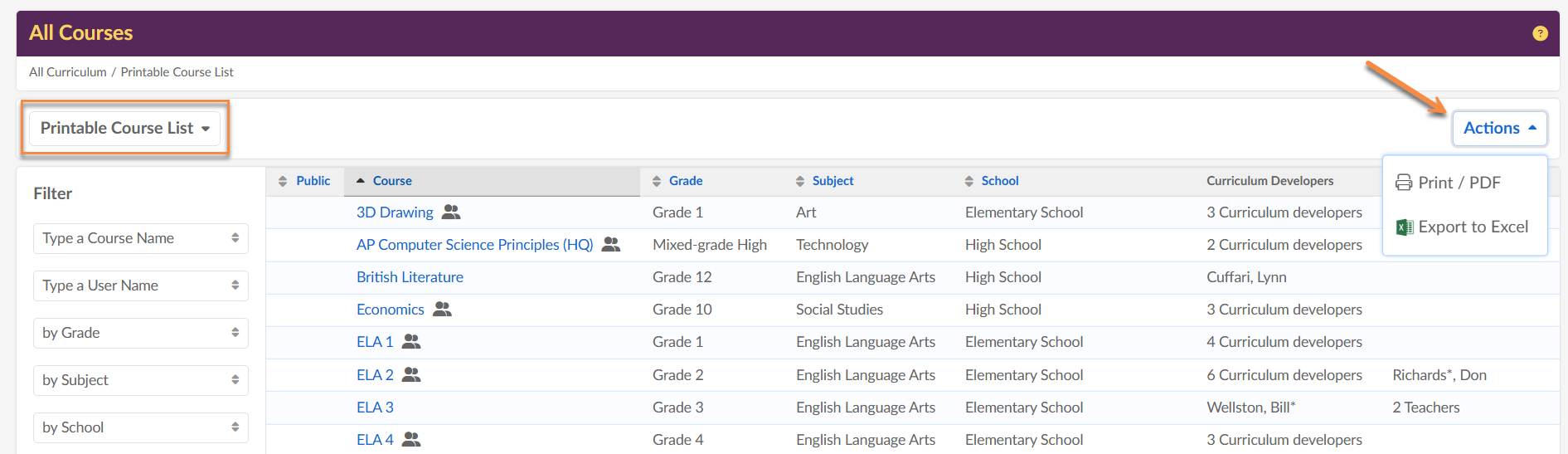The height and width of the screenshot is (454, 1568).
Task: Select Export to Excel menu option
Action: coord(1464,227)
